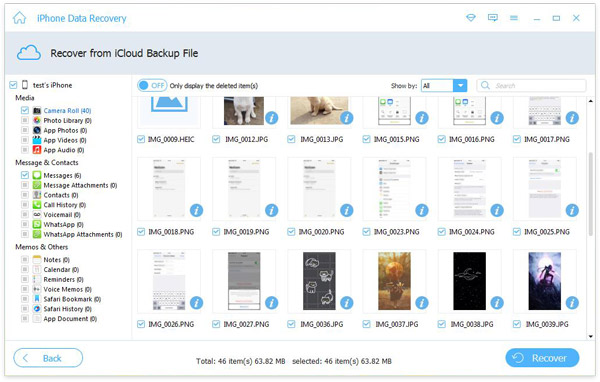Focus the Search input field

click(x=531, y=85)
